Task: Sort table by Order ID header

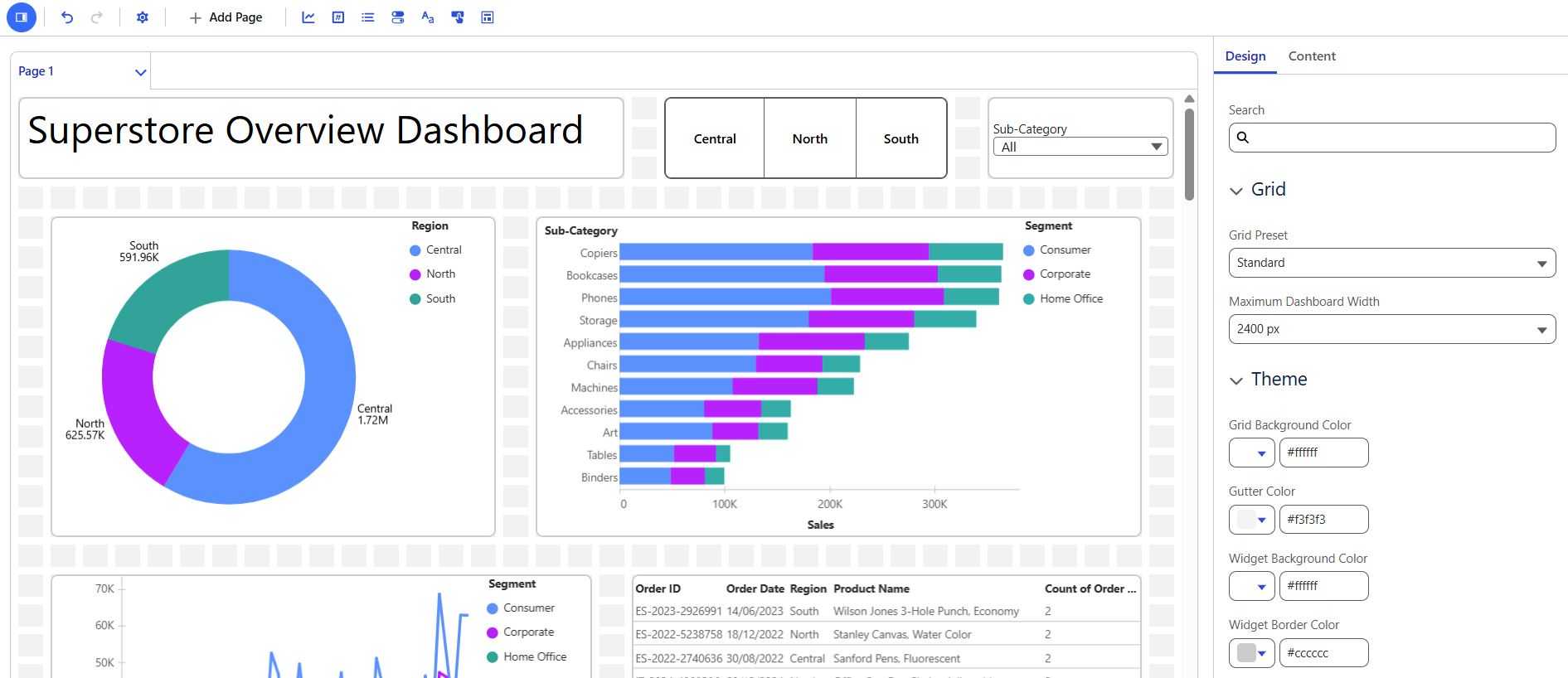Action: [x=658, y=589]
